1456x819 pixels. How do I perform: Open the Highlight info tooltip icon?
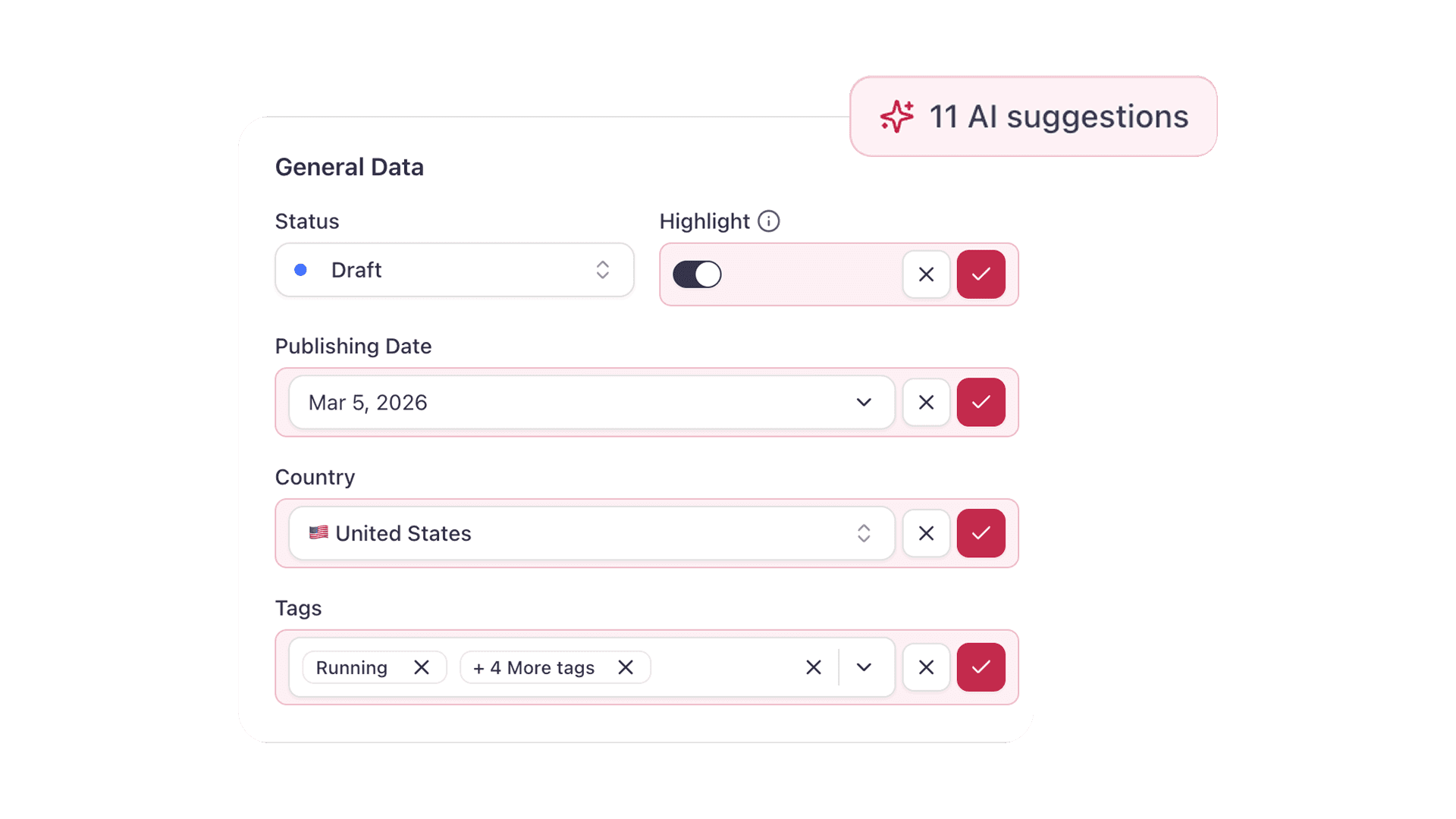click(x=769, y=221)
